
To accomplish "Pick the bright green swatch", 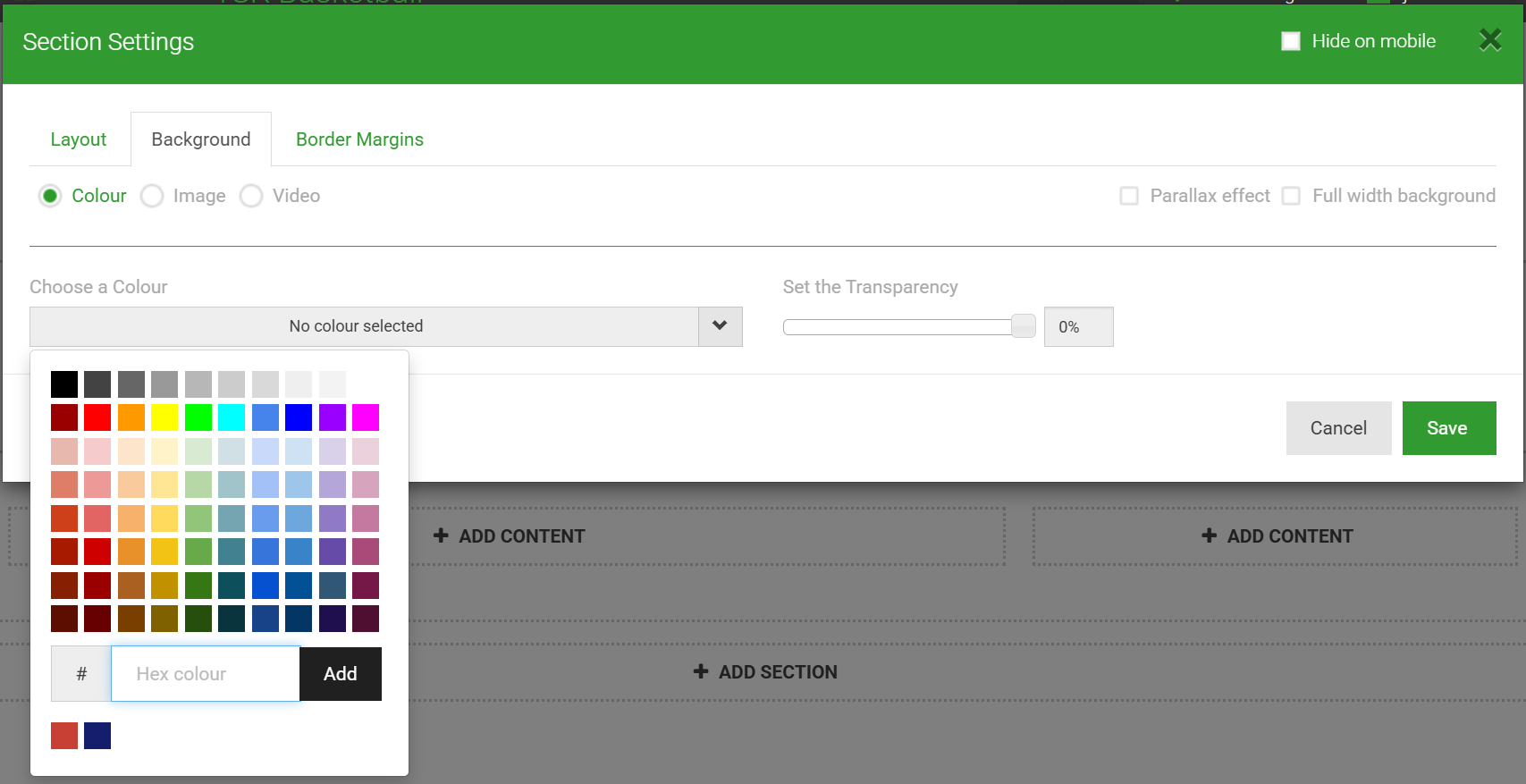I will coord(198,417).
